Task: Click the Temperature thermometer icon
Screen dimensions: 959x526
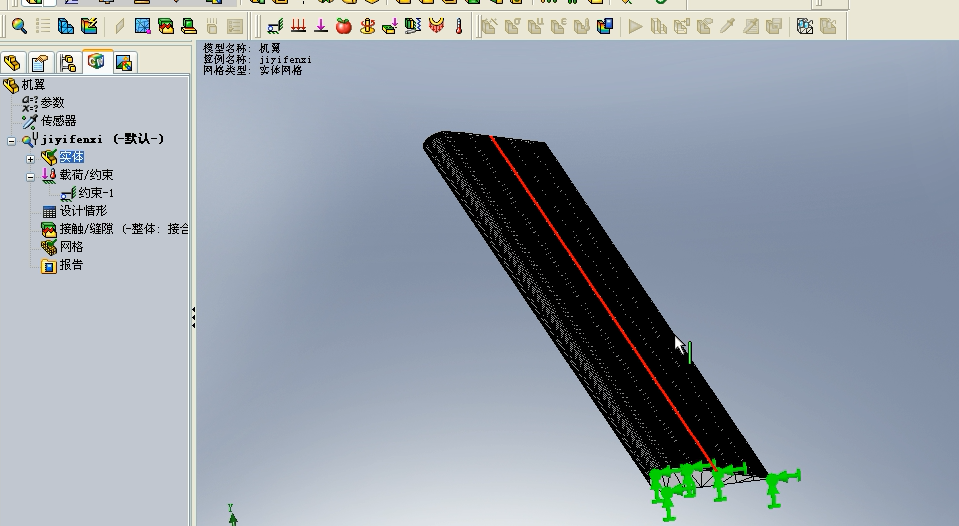Action: point(459,26)
